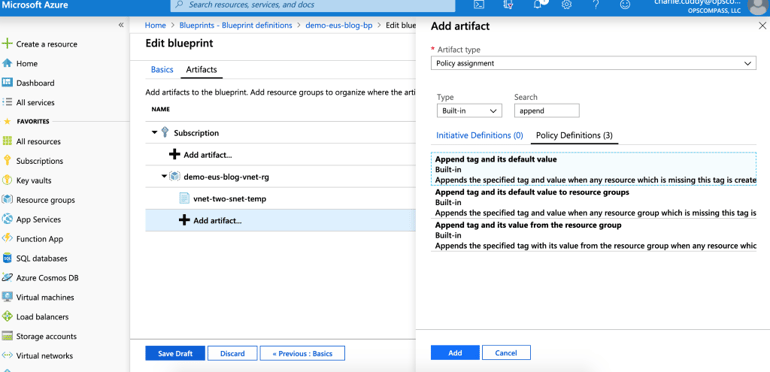Switch to Policy Definitions tab
Screen dimensions: 770x372
574,135
